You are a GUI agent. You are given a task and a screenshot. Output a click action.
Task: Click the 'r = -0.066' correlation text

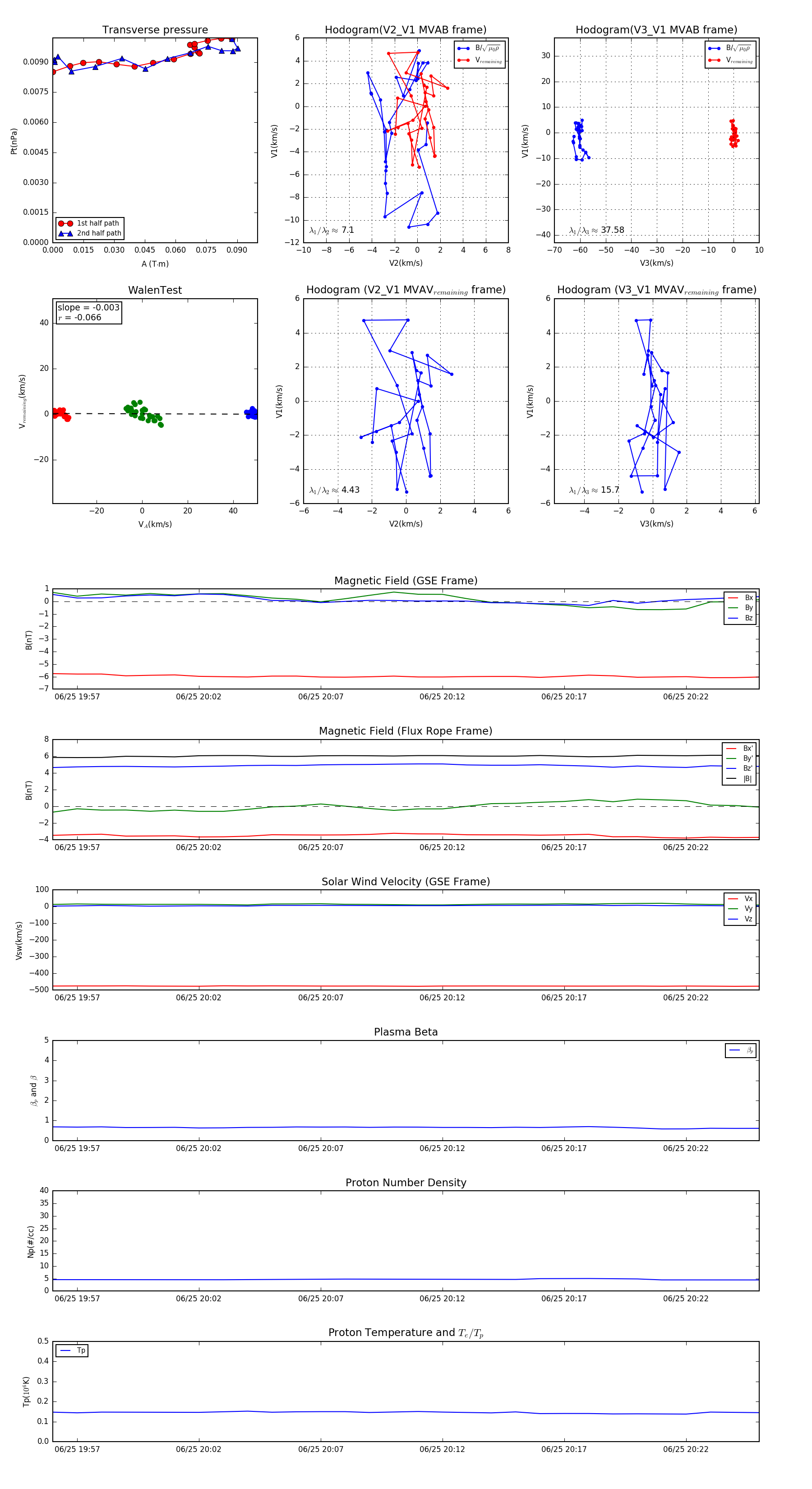tap(80, 317)
